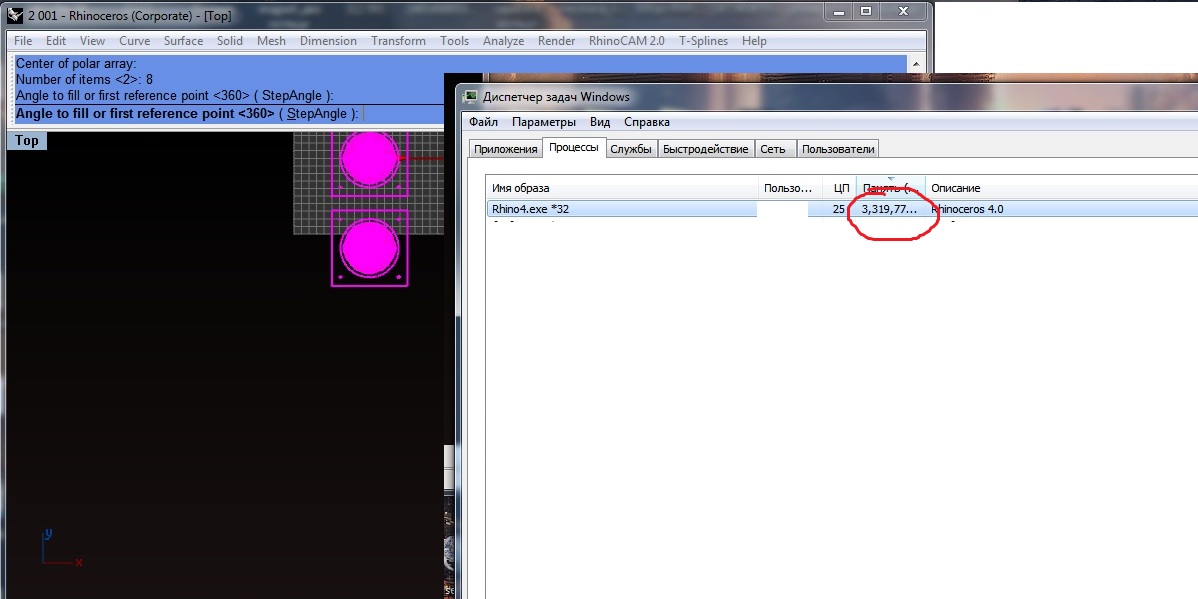
Task: Sort processes by Описание column header
Action: click(1060, 188)
